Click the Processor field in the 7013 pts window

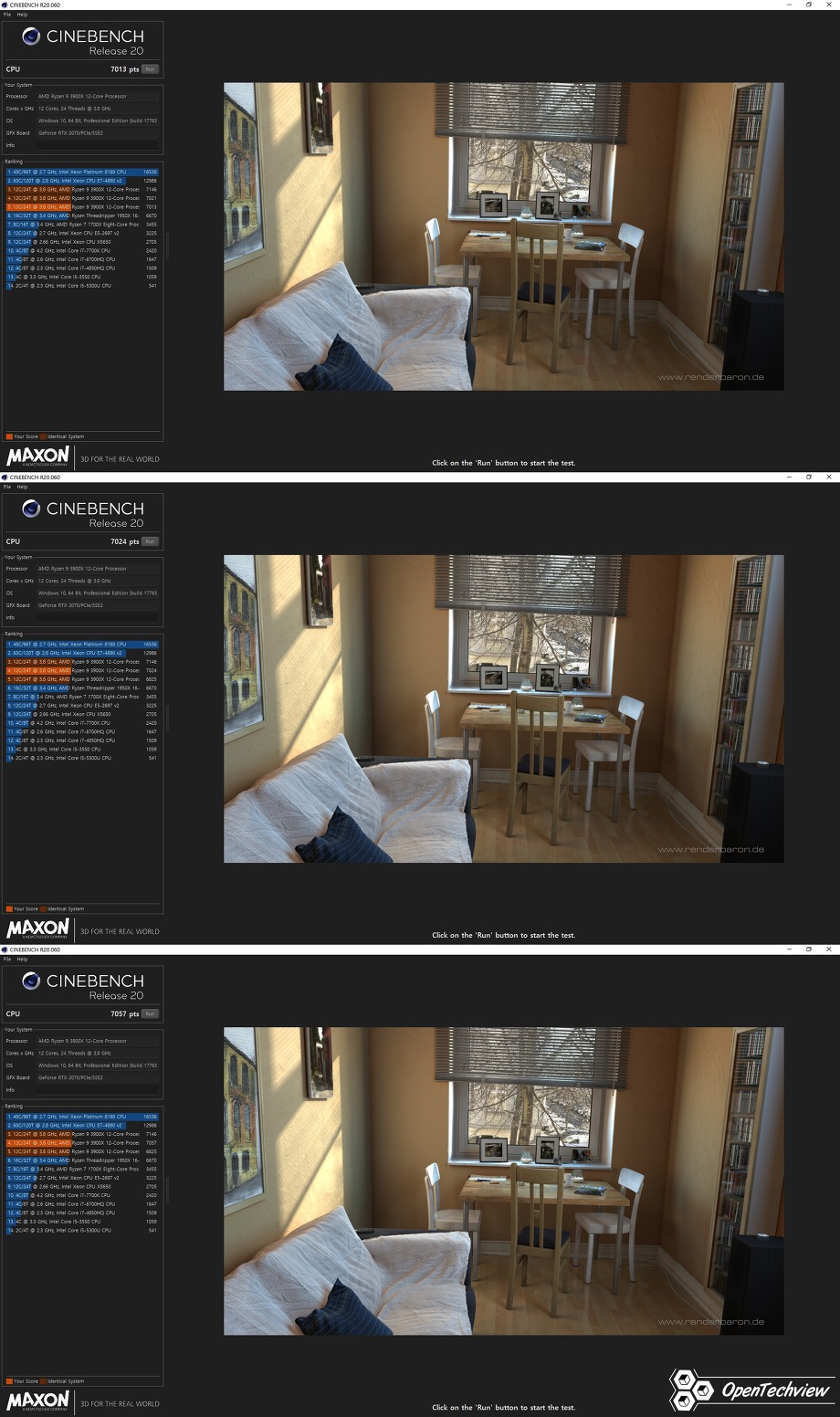tap(98, 96)
